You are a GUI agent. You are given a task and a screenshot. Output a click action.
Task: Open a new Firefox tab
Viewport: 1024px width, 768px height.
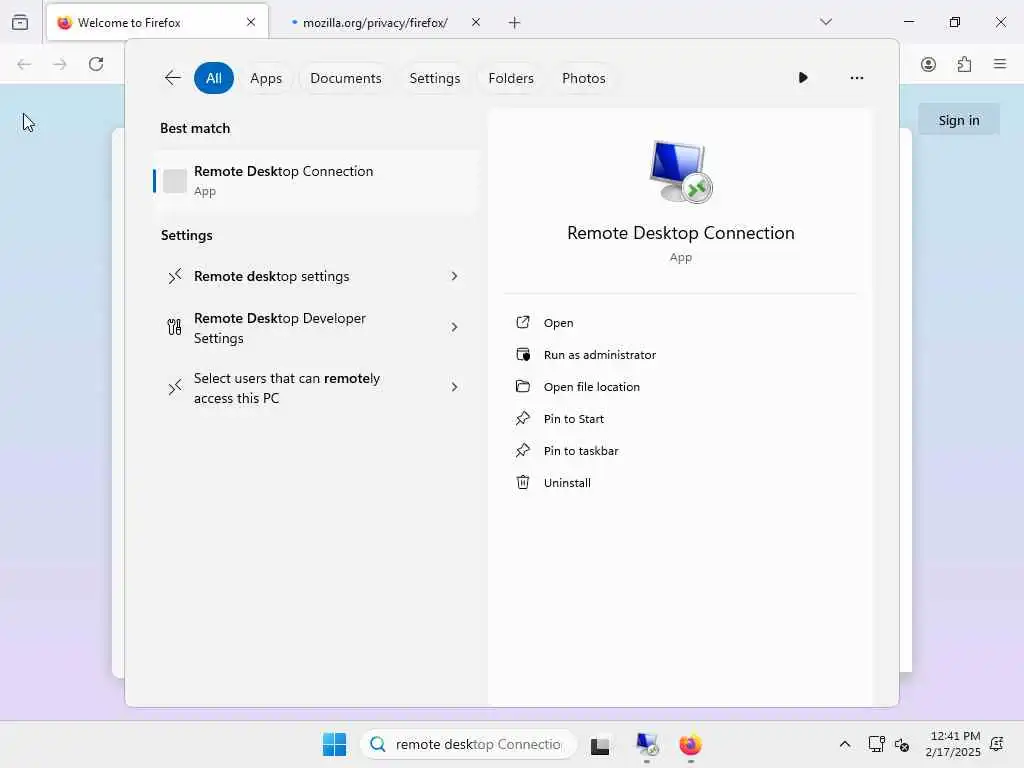(515, 23)
